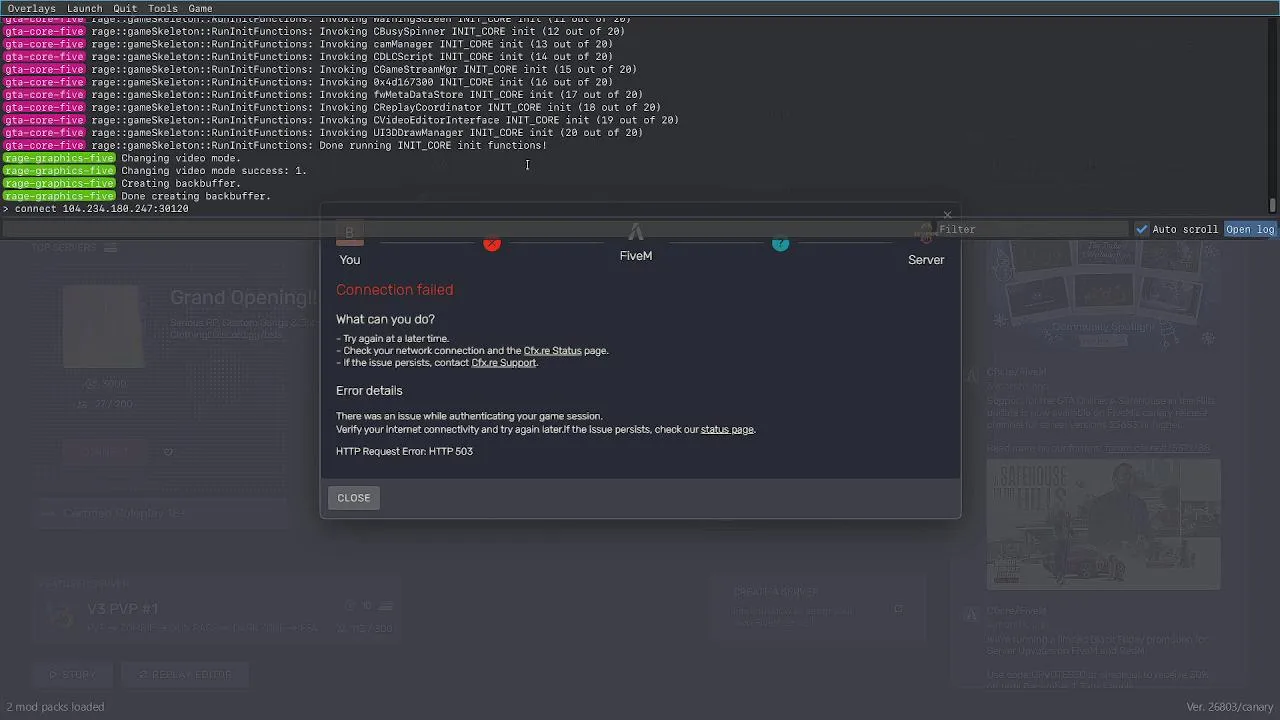Open the Game menu
The image size is (1280, 720).
pos(200,8)
